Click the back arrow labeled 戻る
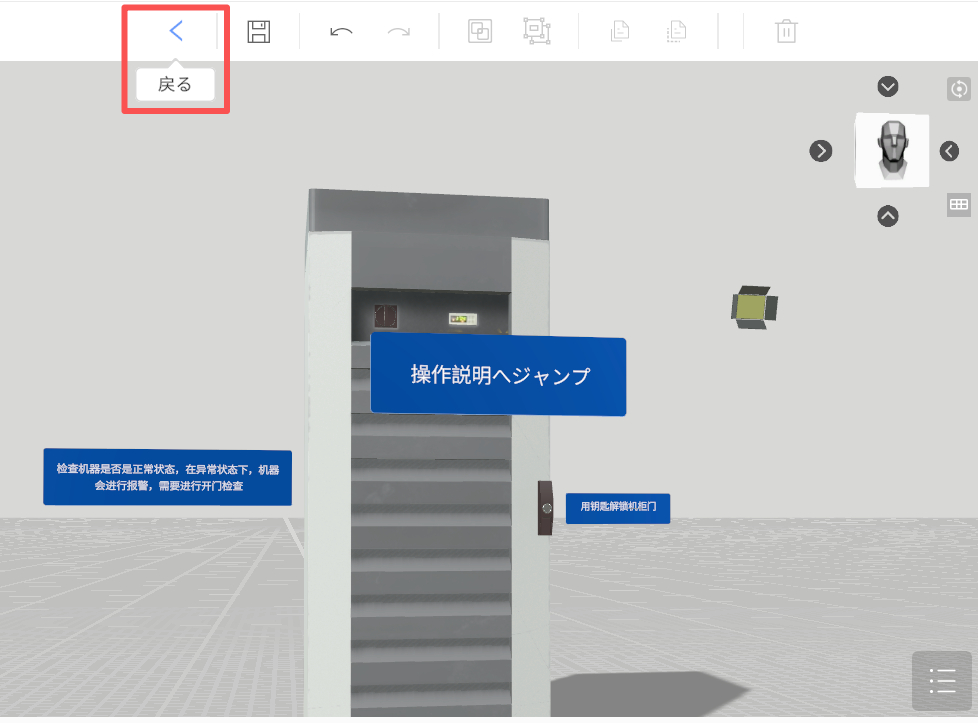 pyautogui.click(x=176, y=31)
